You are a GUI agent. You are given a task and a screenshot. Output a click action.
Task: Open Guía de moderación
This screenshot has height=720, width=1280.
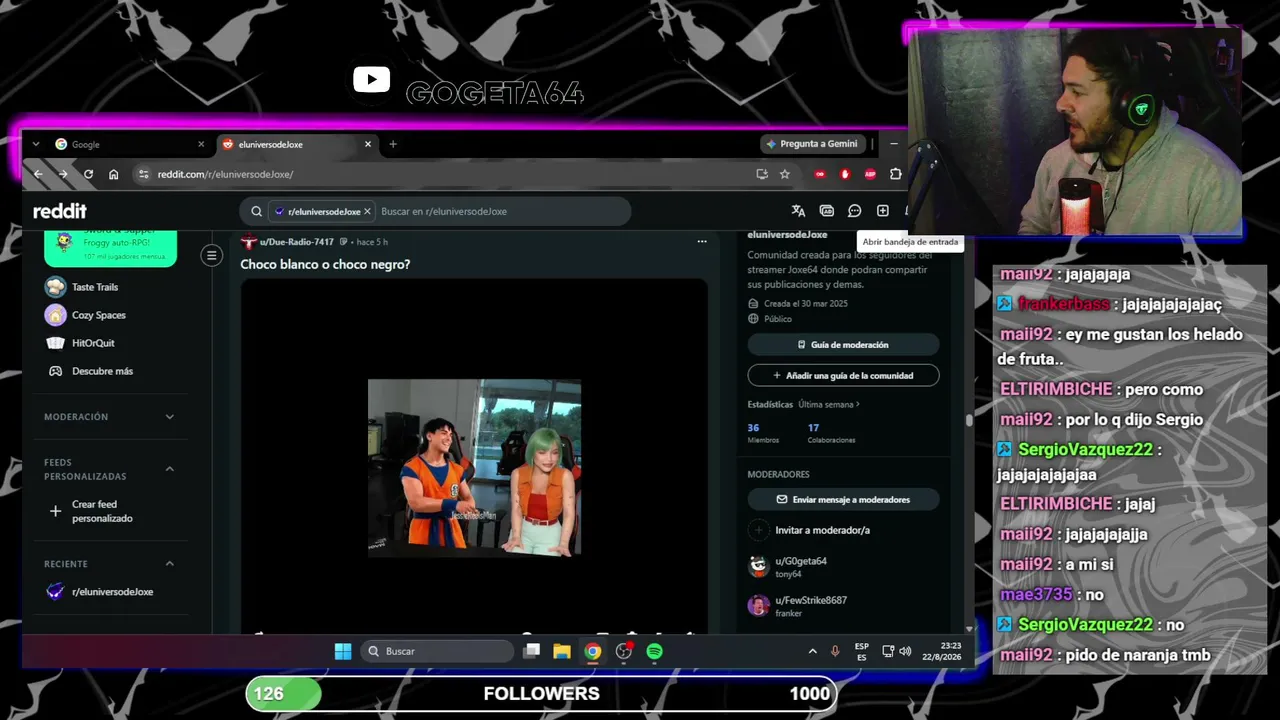843,345
